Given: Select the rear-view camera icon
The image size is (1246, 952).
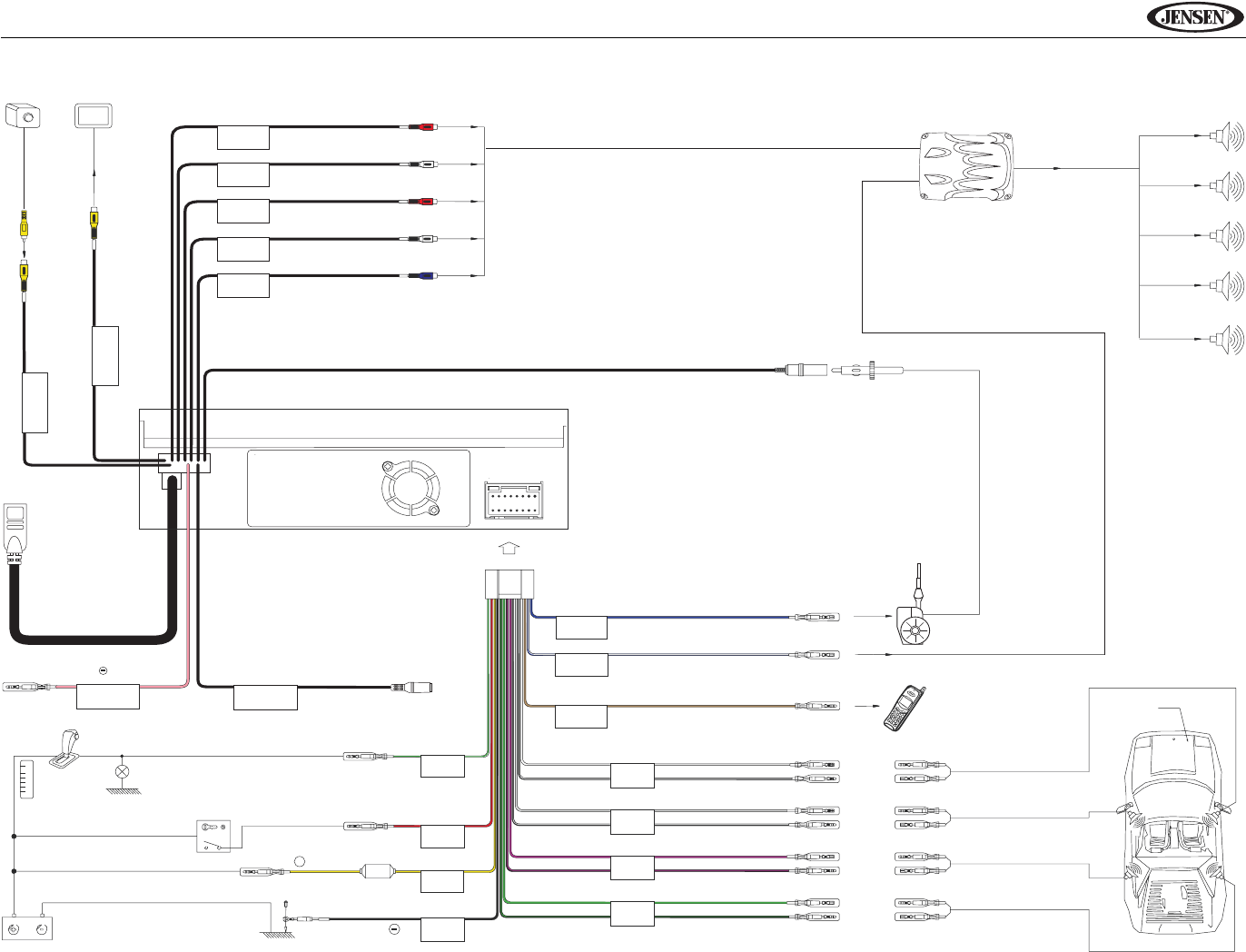Looking at the screenshot, I should tap(23, 115).
